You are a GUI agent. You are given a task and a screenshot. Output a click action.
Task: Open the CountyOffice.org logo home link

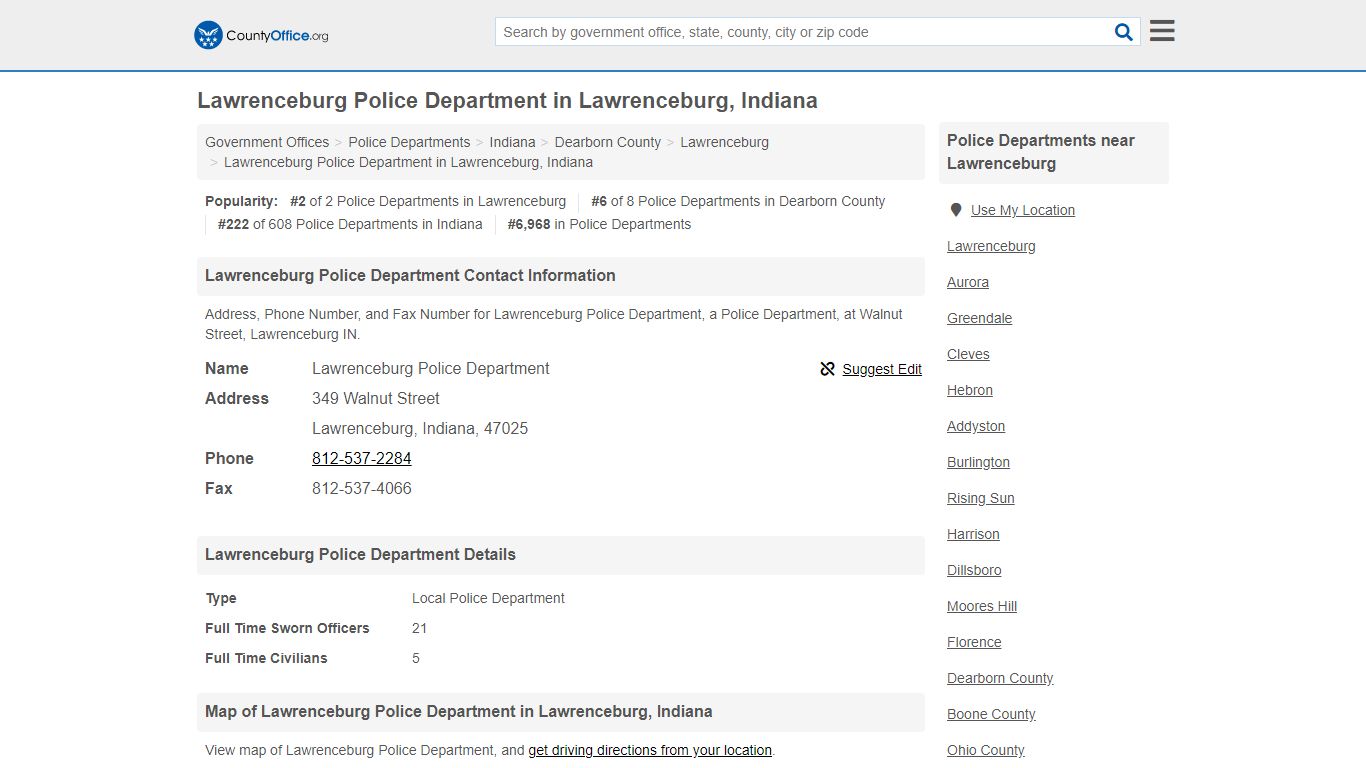[x=261, y=35]
